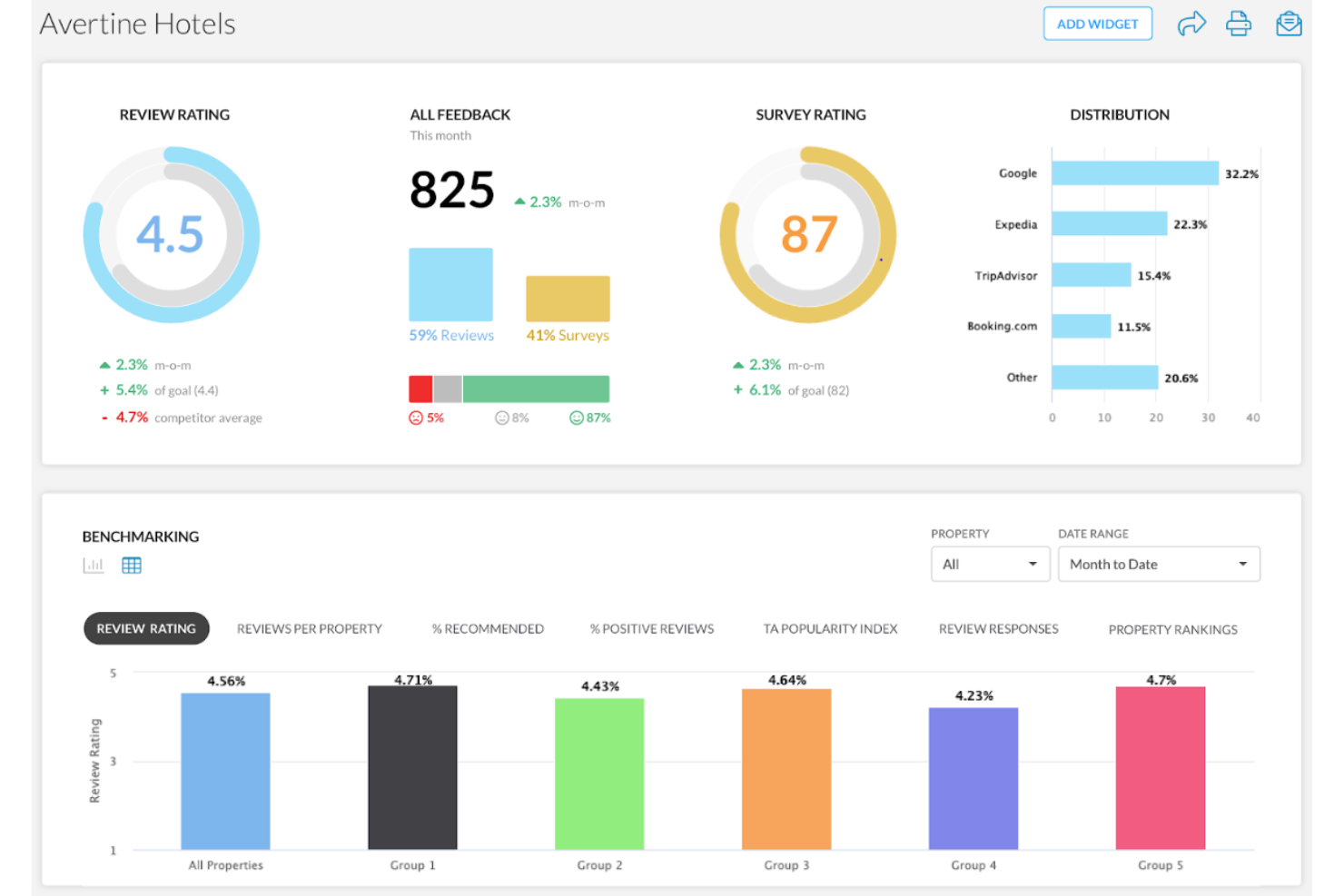Click the 59% Reviews link in All Feedback
Image resolution: width=1344 pixels, height=896 pixels.
click(451, 335)
